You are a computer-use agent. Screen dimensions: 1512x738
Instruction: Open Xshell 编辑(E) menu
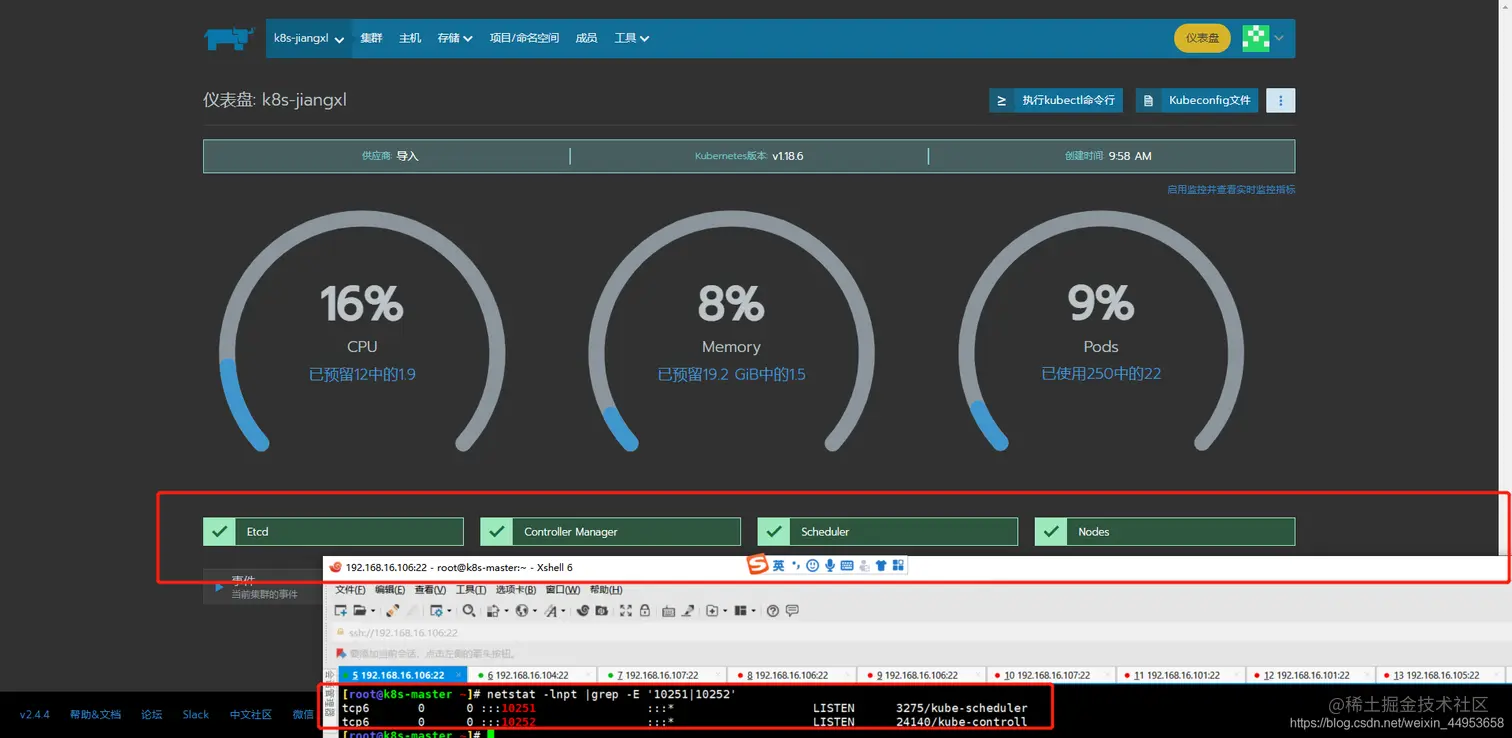(390, 590)
